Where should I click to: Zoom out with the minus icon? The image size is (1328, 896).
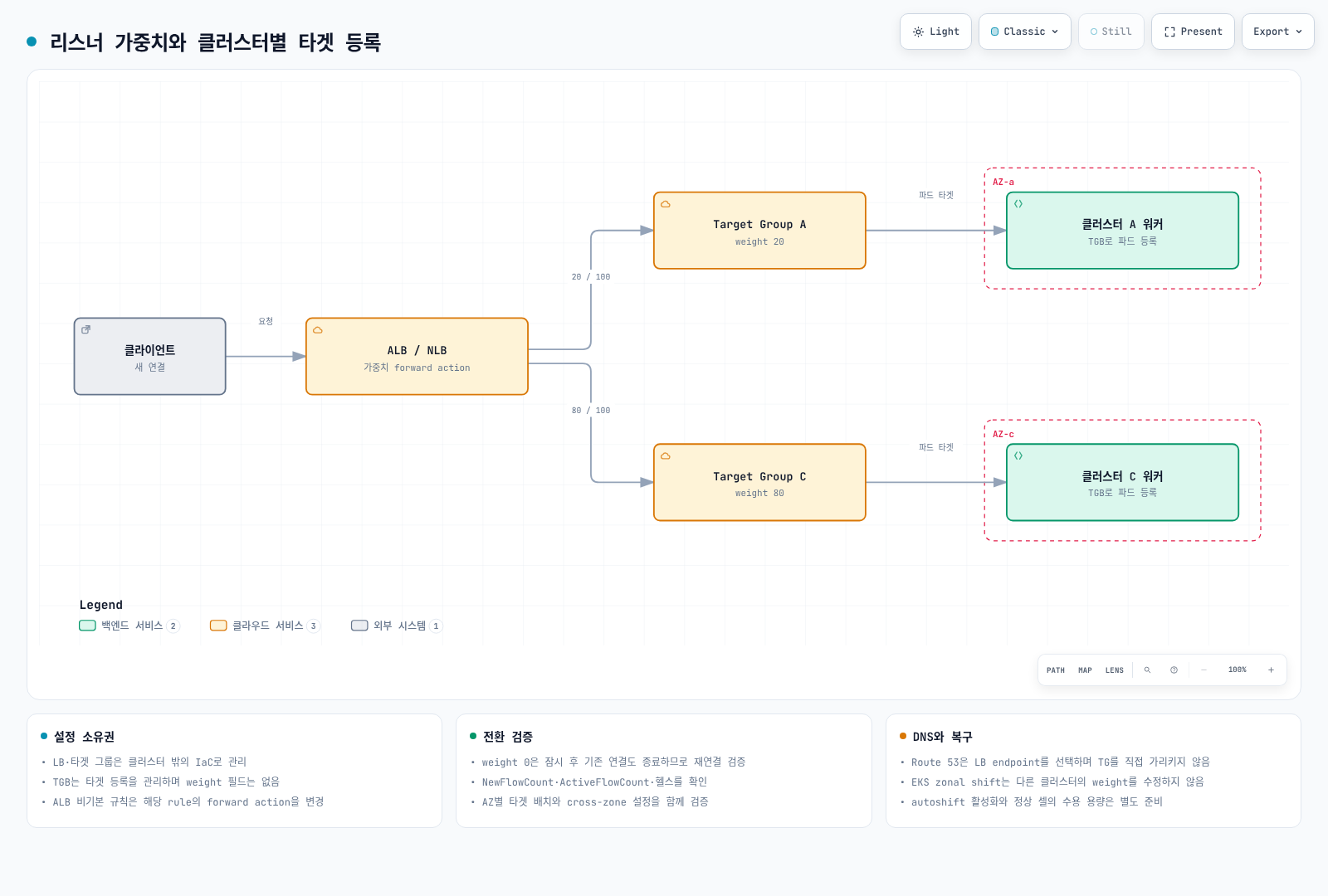[1203, 670]
